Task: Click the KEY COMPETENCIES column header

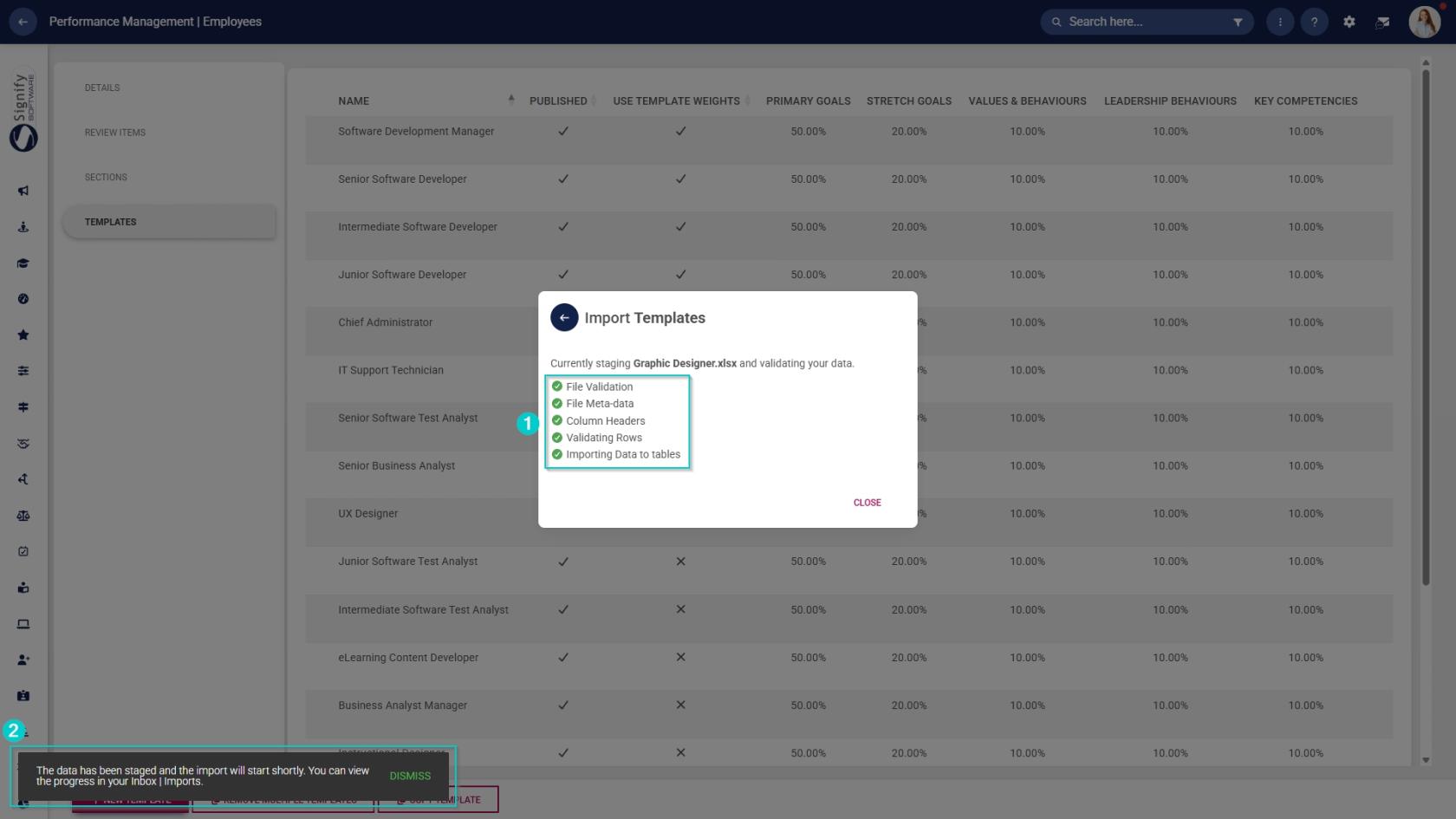Action: [1305, 101]
